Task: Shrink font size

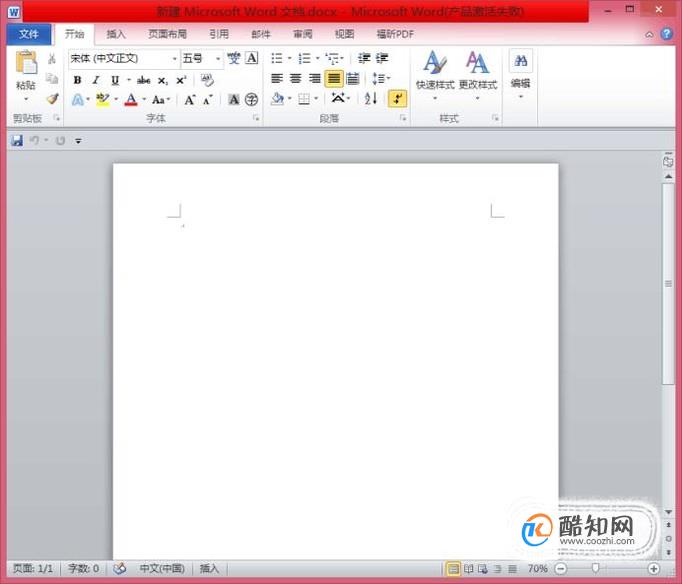Action: click(x=208, y=100)
